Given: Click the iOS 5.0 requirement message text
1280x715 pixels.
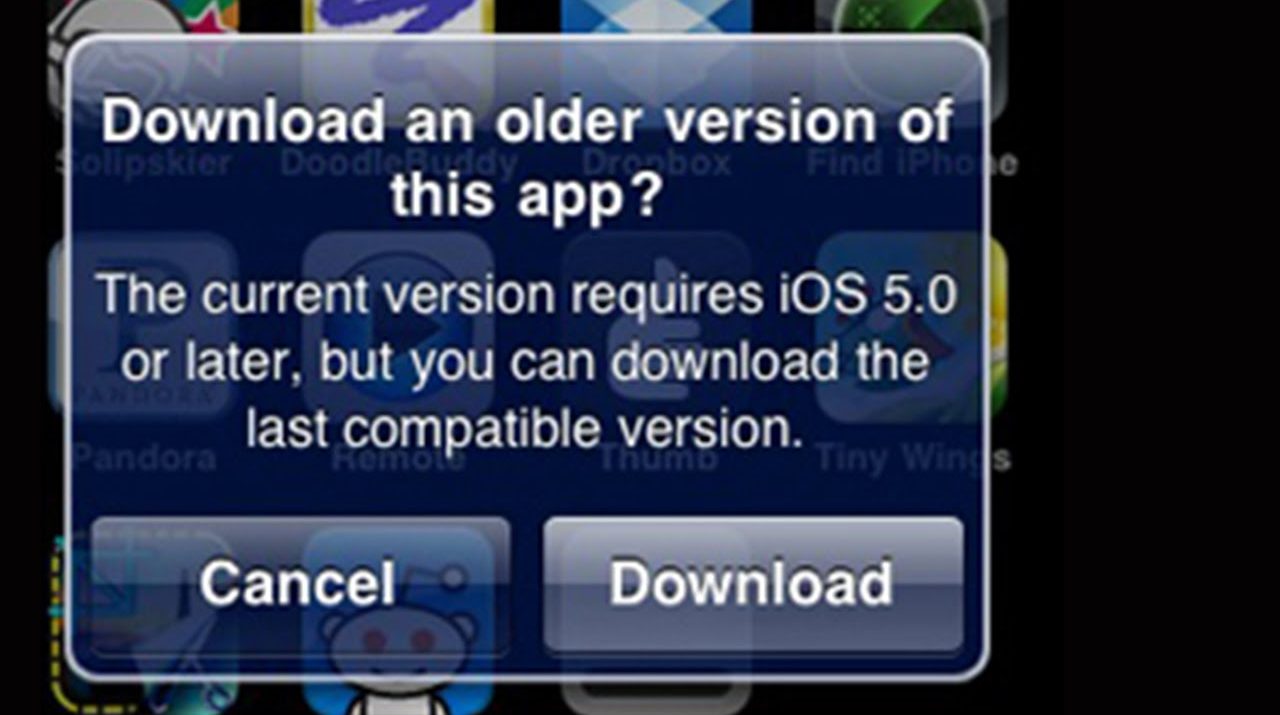Looking at the screenshot, I should click(527, 362).
